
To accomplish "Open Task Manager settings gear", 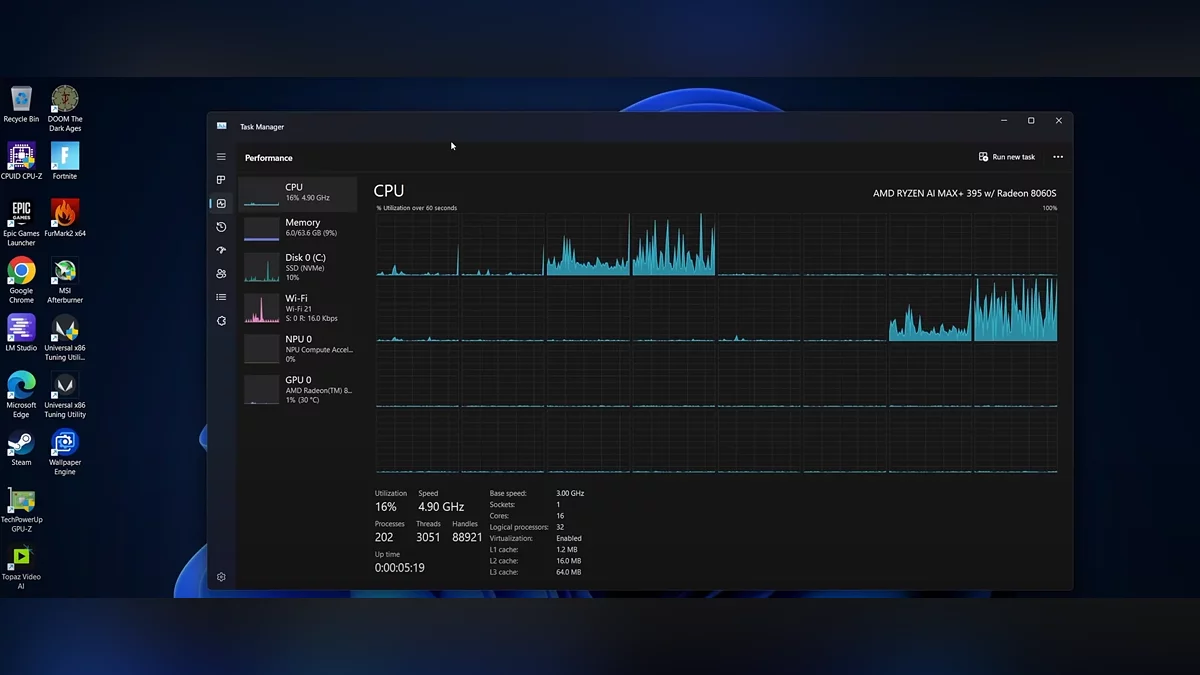I will point(221,577).
